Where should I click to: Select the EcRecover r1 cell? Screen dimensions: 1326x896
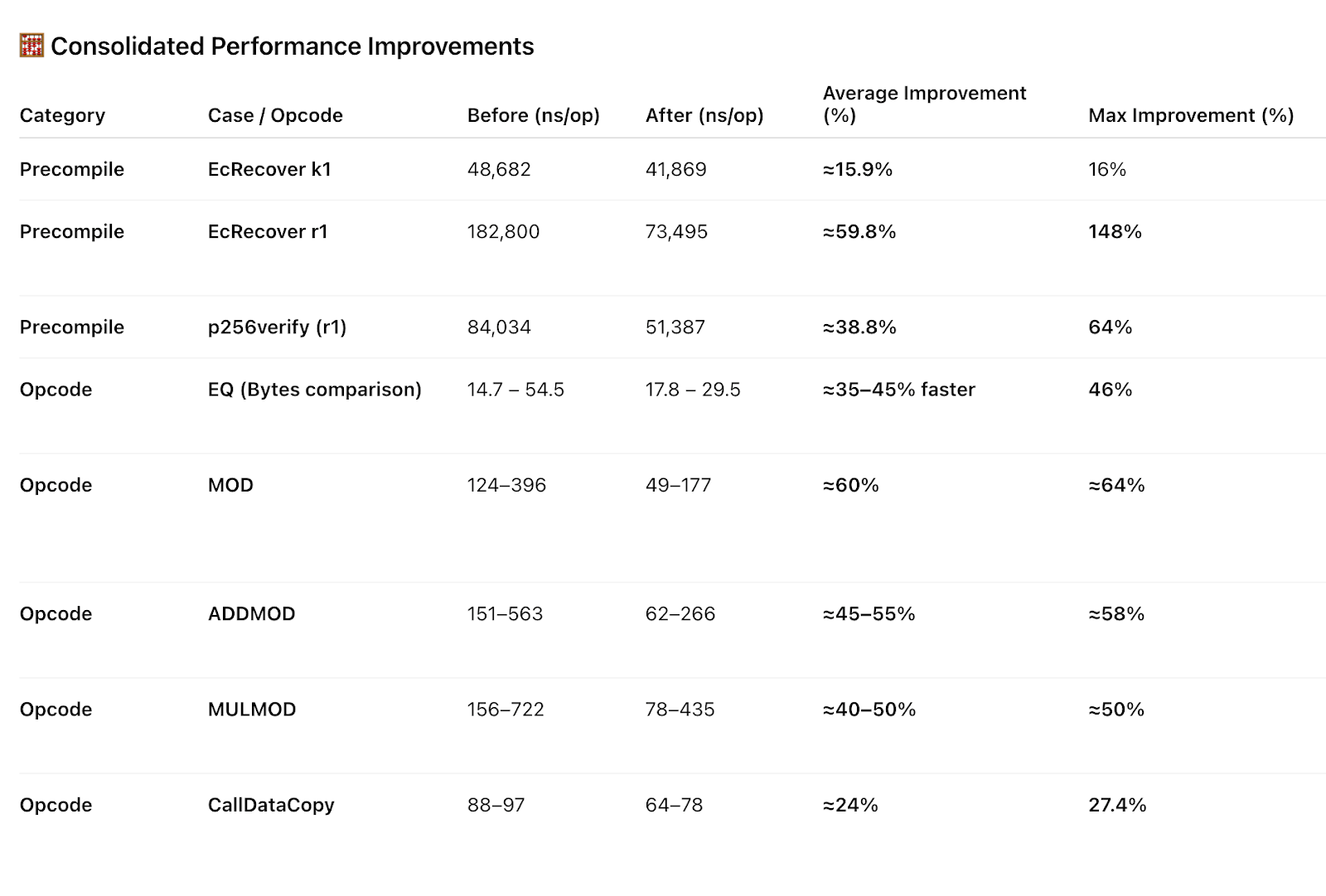pos(268,231)
